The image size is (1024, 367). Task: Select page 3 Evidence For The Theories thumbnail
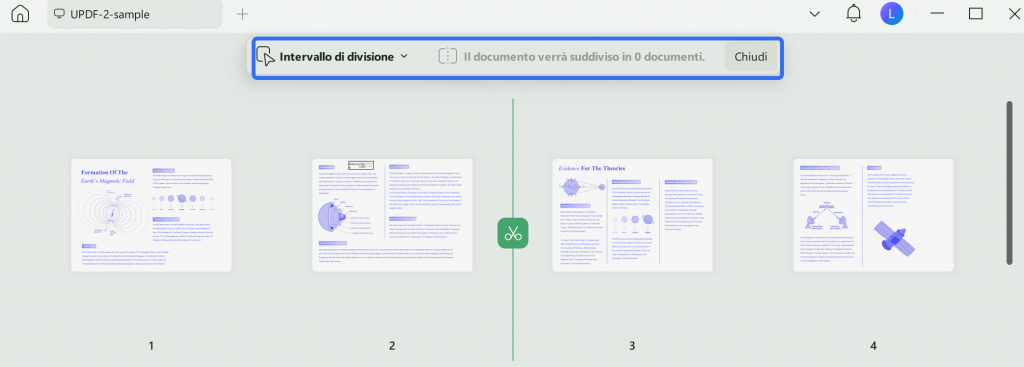pyautogui.click(x=632, y=215)
